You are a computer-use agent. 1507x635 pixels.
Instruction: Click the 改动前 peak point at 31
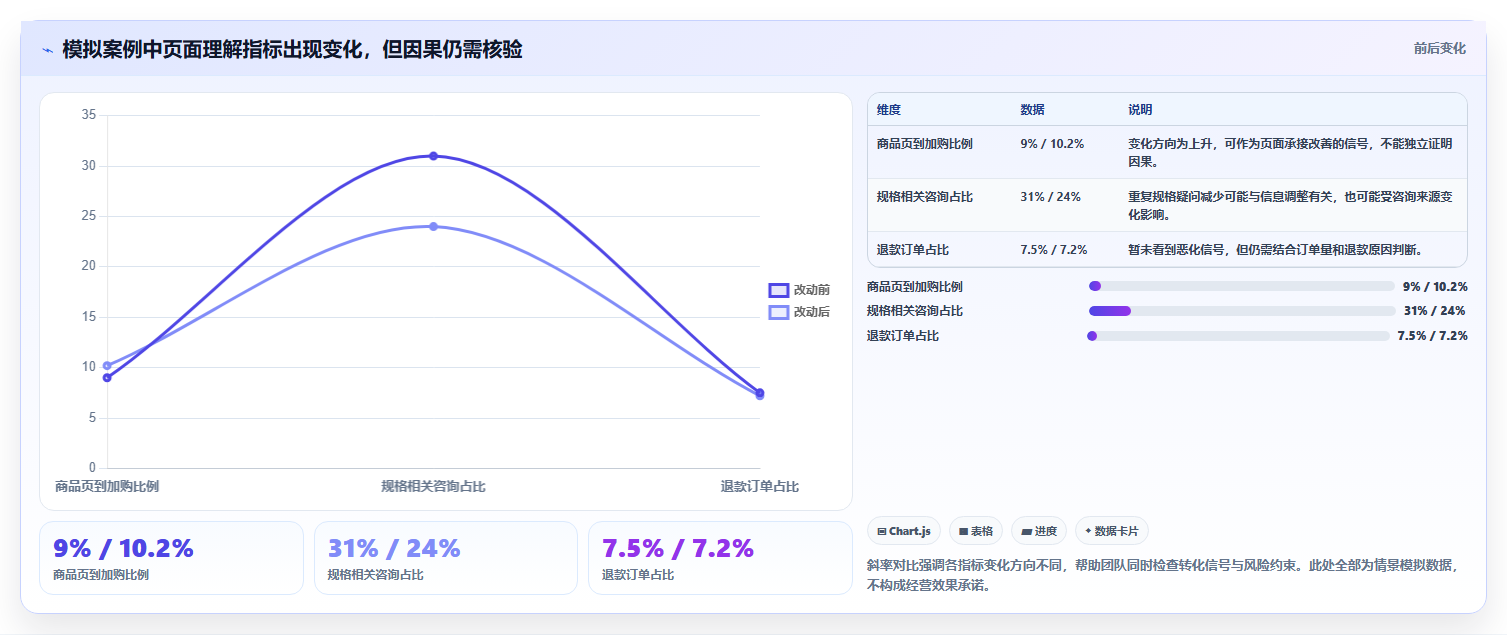coord(433,156)
